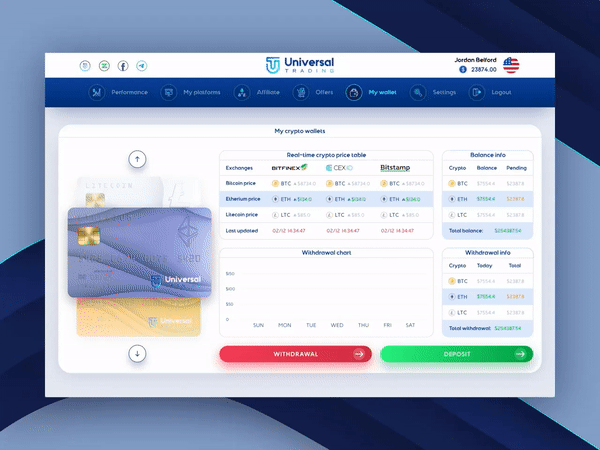Click the Affiliate network icon
Image resolution: width=600 pixels, height=450 pixels.
tap(242, 92)
